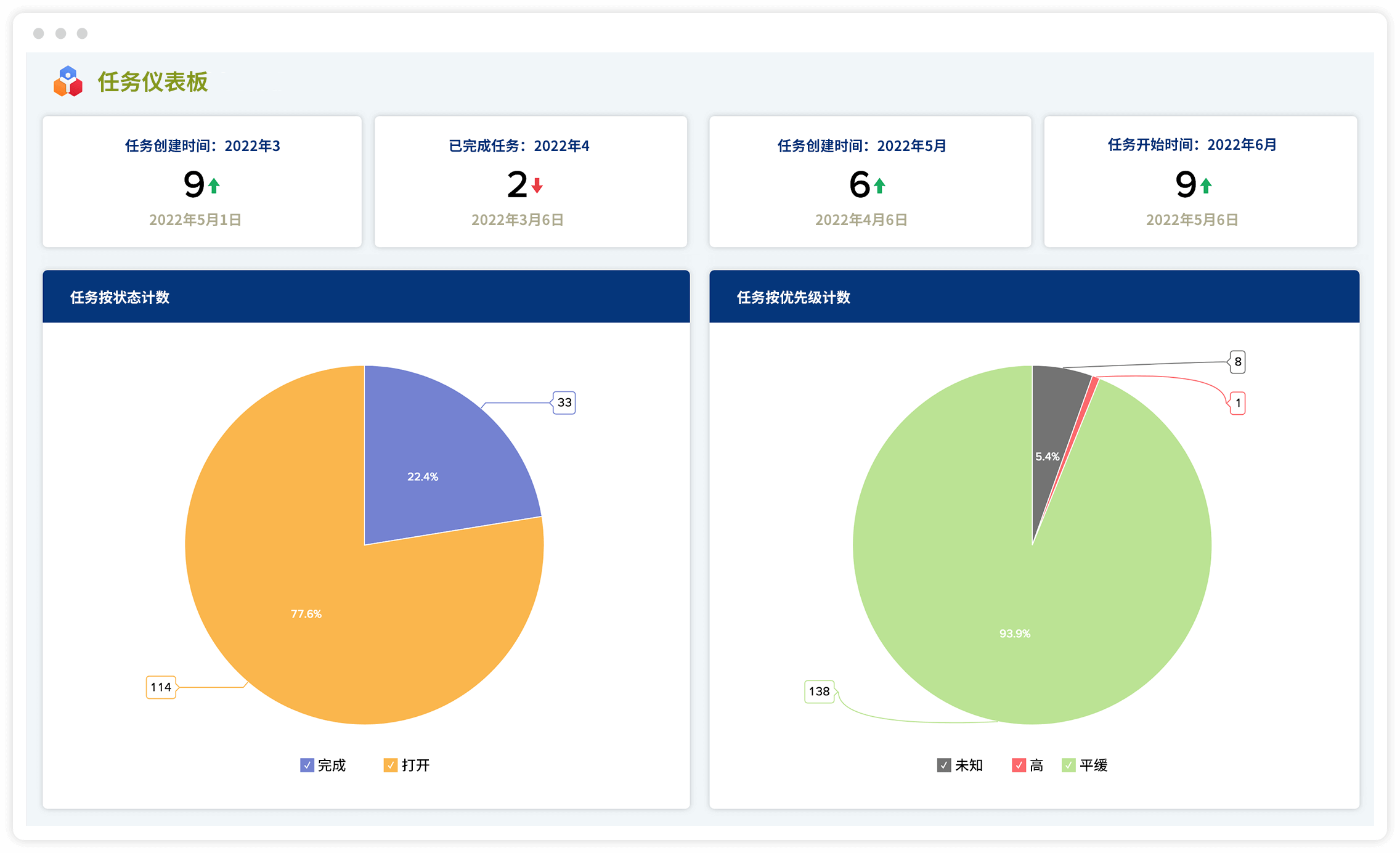Click the 8 data label callout

coord(1237,362)
